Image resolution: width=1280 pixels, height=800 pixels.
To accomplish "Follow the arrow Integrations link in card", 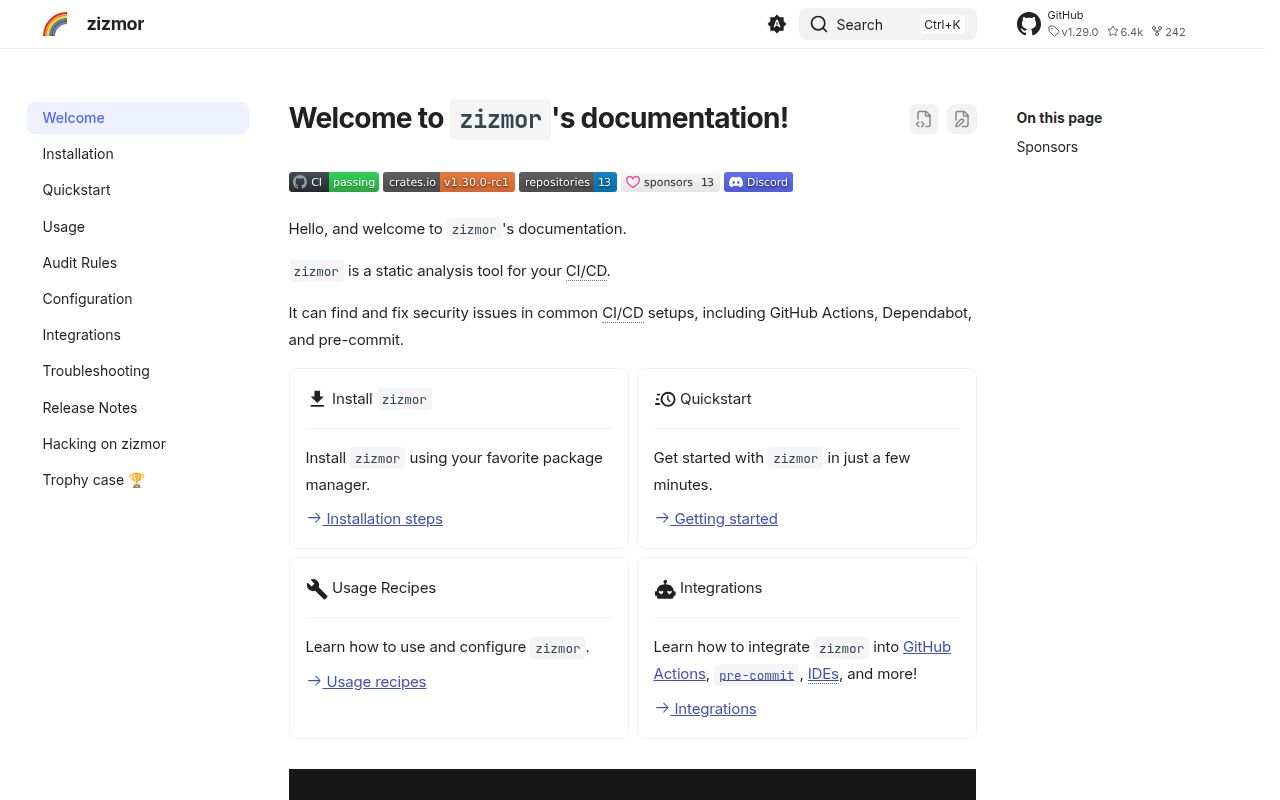I will [x=705, y=709].
